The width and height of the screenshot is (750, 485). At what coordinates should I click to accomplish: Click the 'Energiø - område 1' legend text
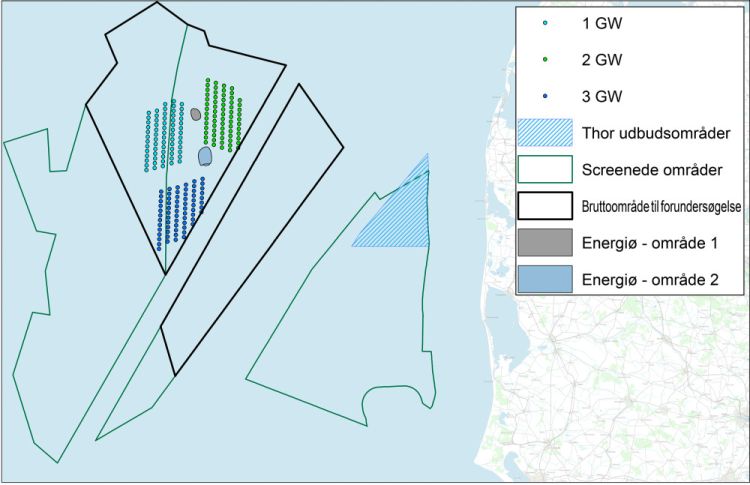650,243
